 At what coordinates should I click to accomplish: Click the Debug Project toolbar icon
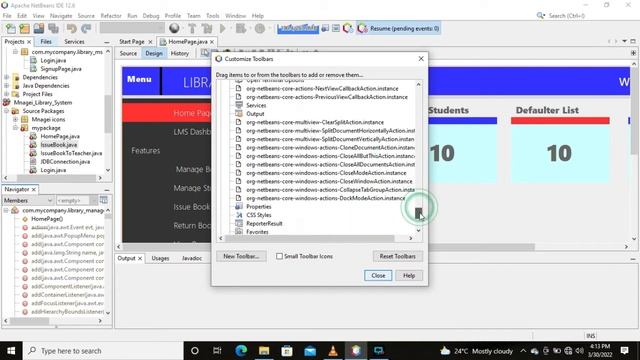point(241,29)
